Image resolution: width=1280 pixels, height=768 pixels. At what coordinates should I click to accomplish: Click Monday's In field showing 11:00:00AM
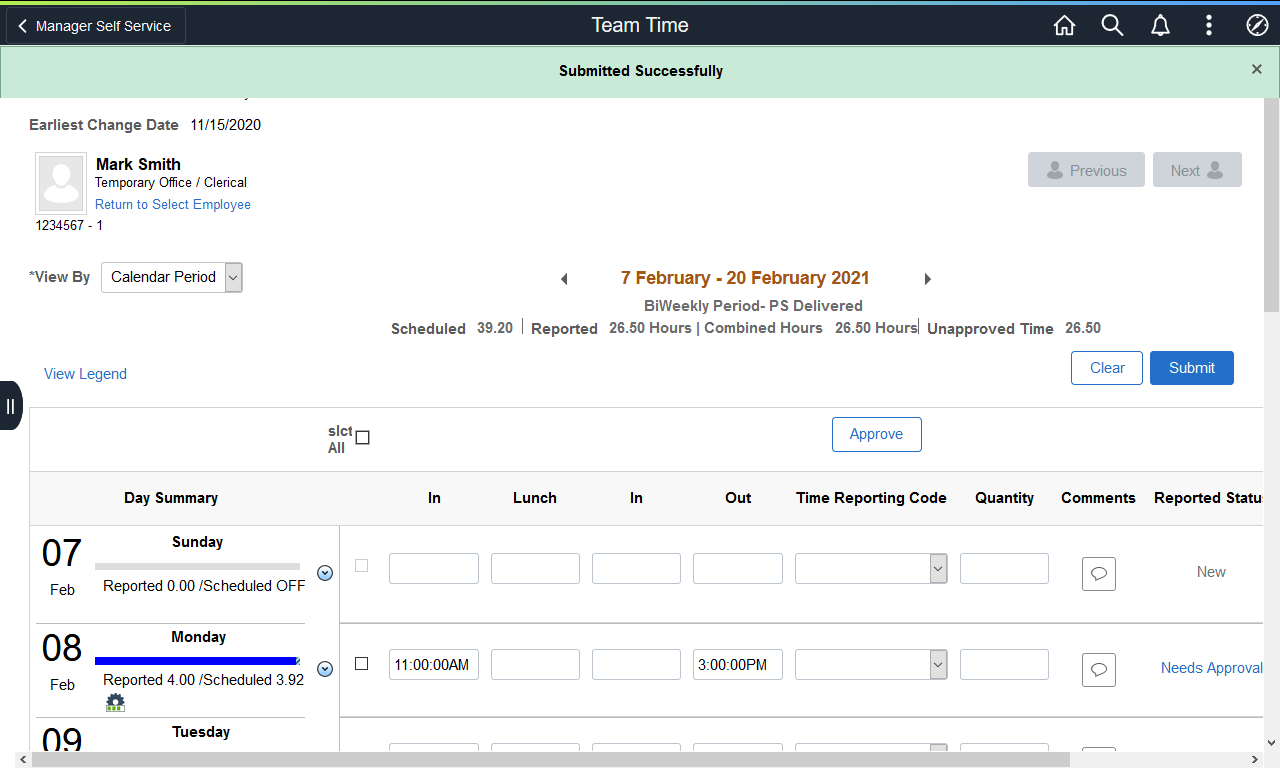tap(434, 664)
